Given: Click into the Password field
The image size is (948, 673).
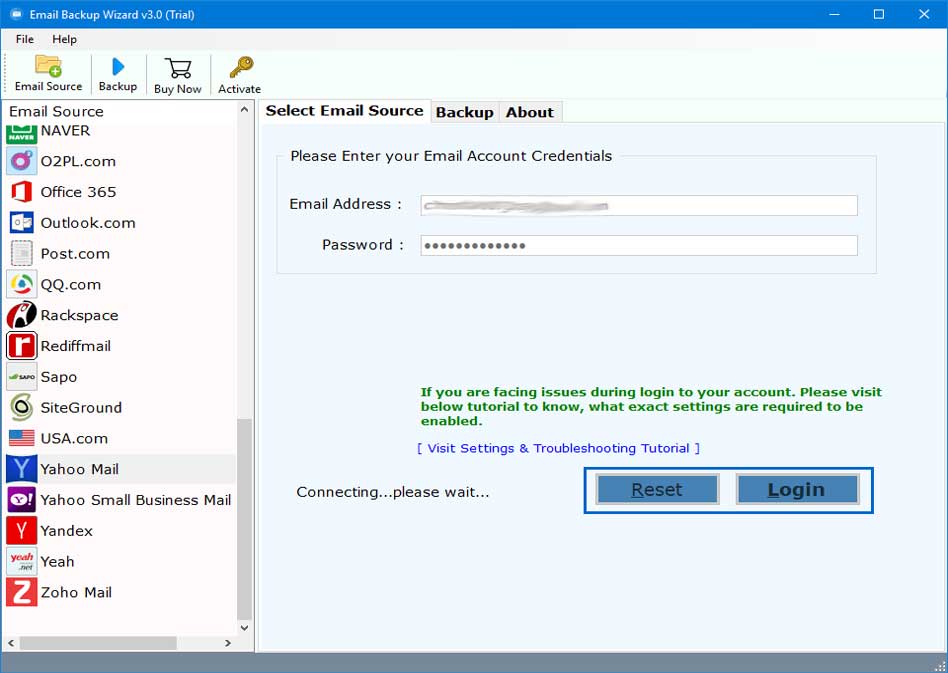Looking at the screenshot, I should click(x=639, y=245).
